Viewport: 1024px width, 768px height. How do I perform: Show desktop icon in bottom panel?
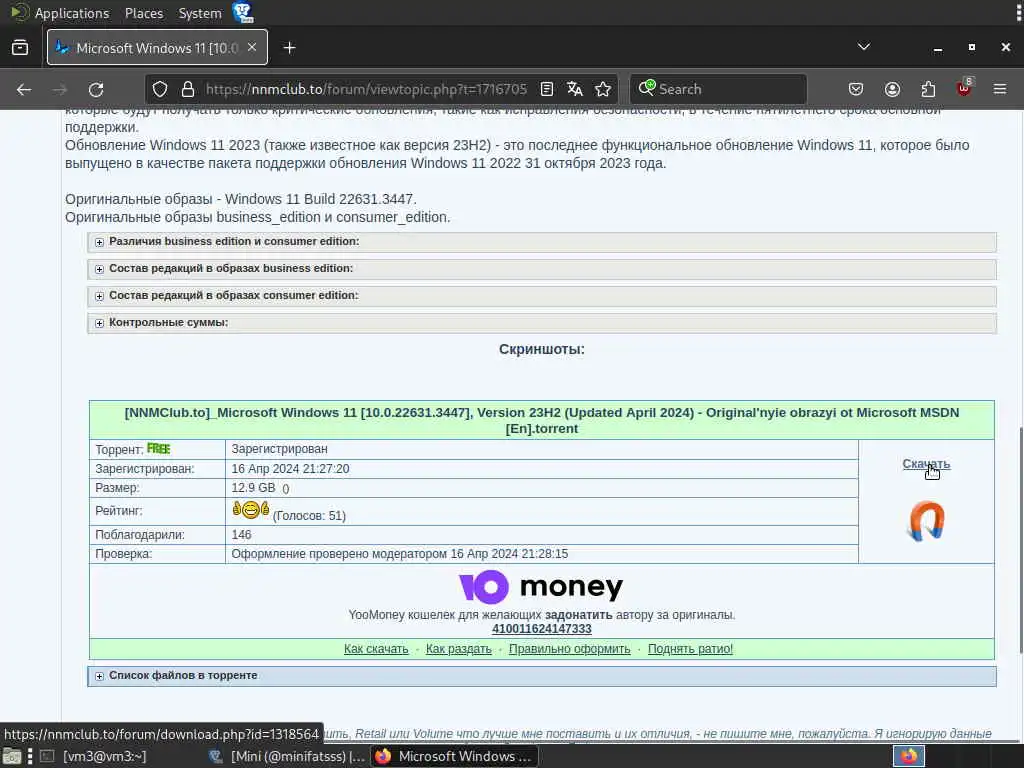point(11,756)
